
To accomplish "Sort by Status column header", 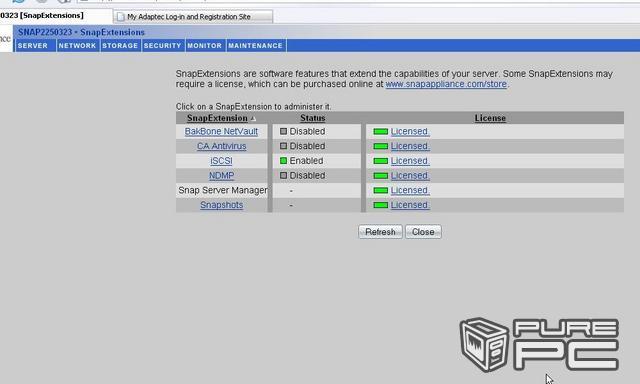I will [313, 118].
